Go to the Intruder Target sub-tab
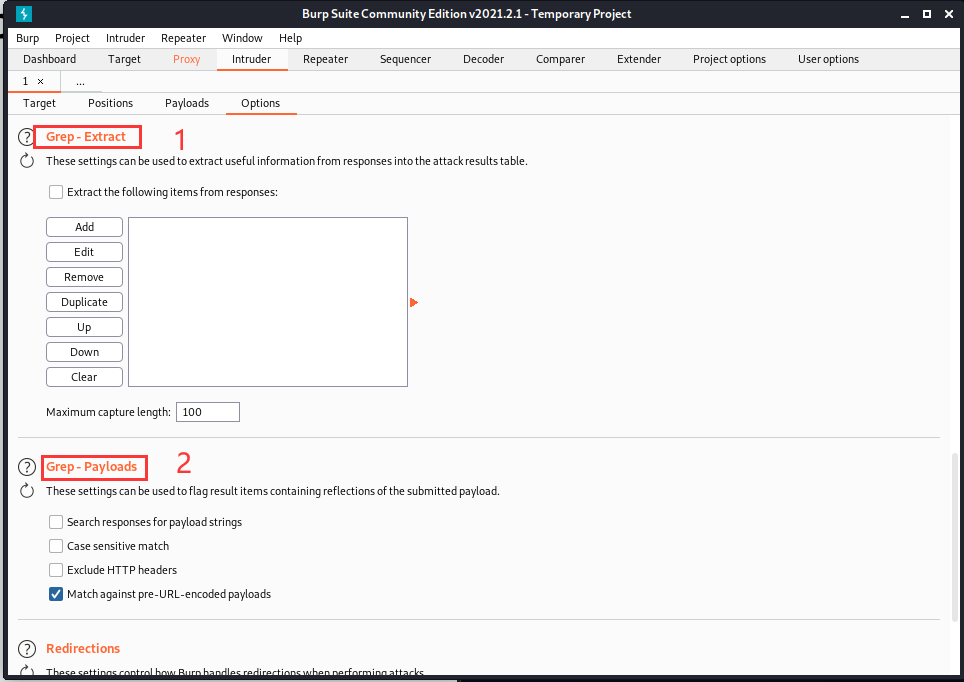 pyautogui.click(x=39, y=103)
